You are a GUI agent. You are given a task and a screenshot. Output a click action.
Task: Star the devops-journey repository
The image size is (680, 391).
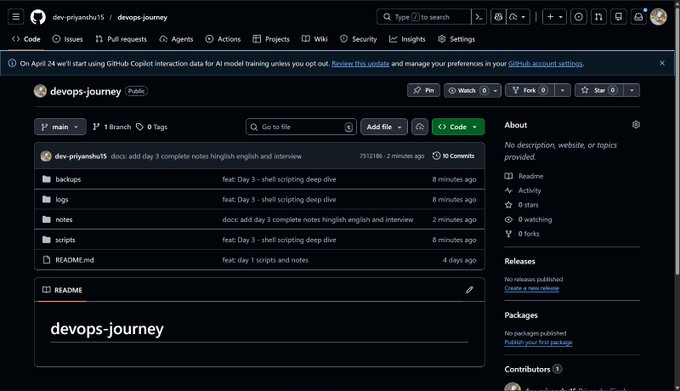(x=599, y=90)
